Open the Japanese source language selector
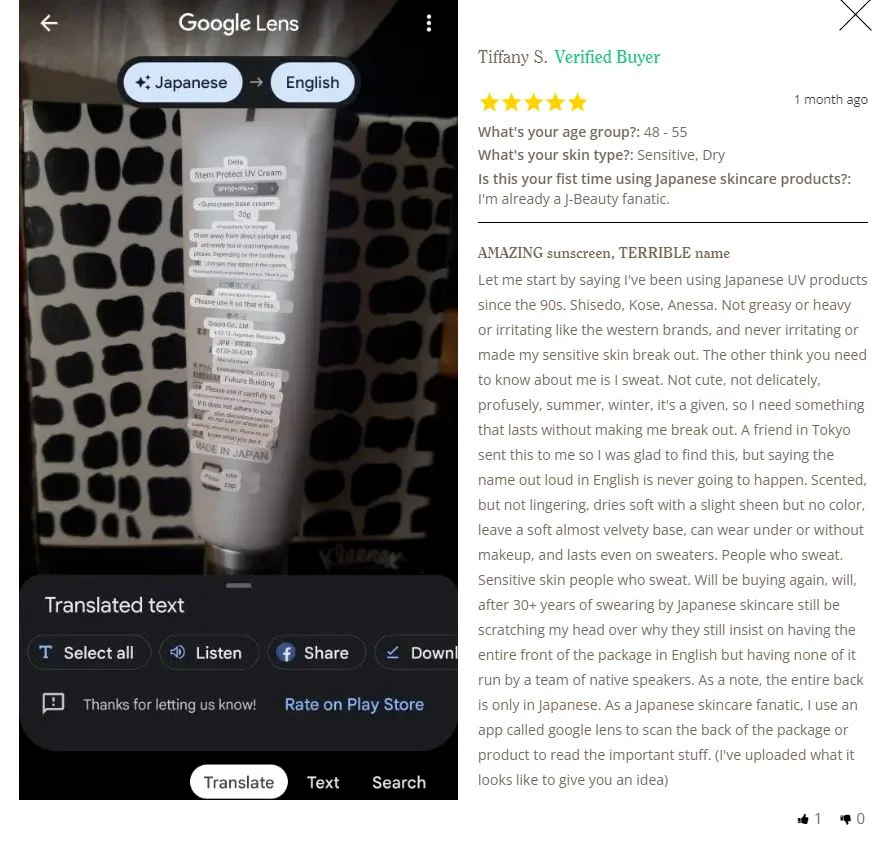The image size is (885, 843). coord(183,82)
